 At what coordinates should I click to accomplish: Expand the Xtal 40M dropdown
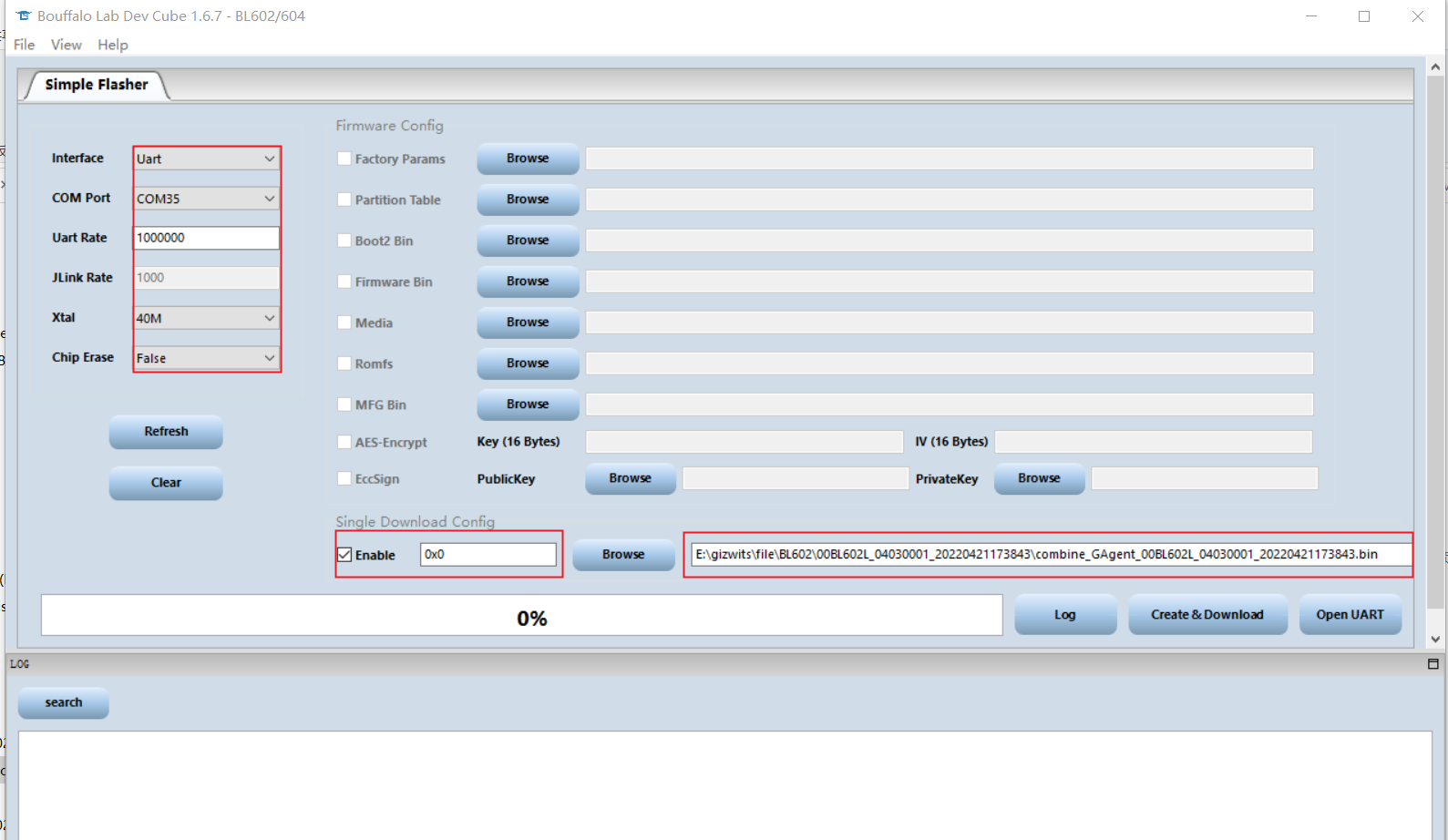[x=206, y=318]
